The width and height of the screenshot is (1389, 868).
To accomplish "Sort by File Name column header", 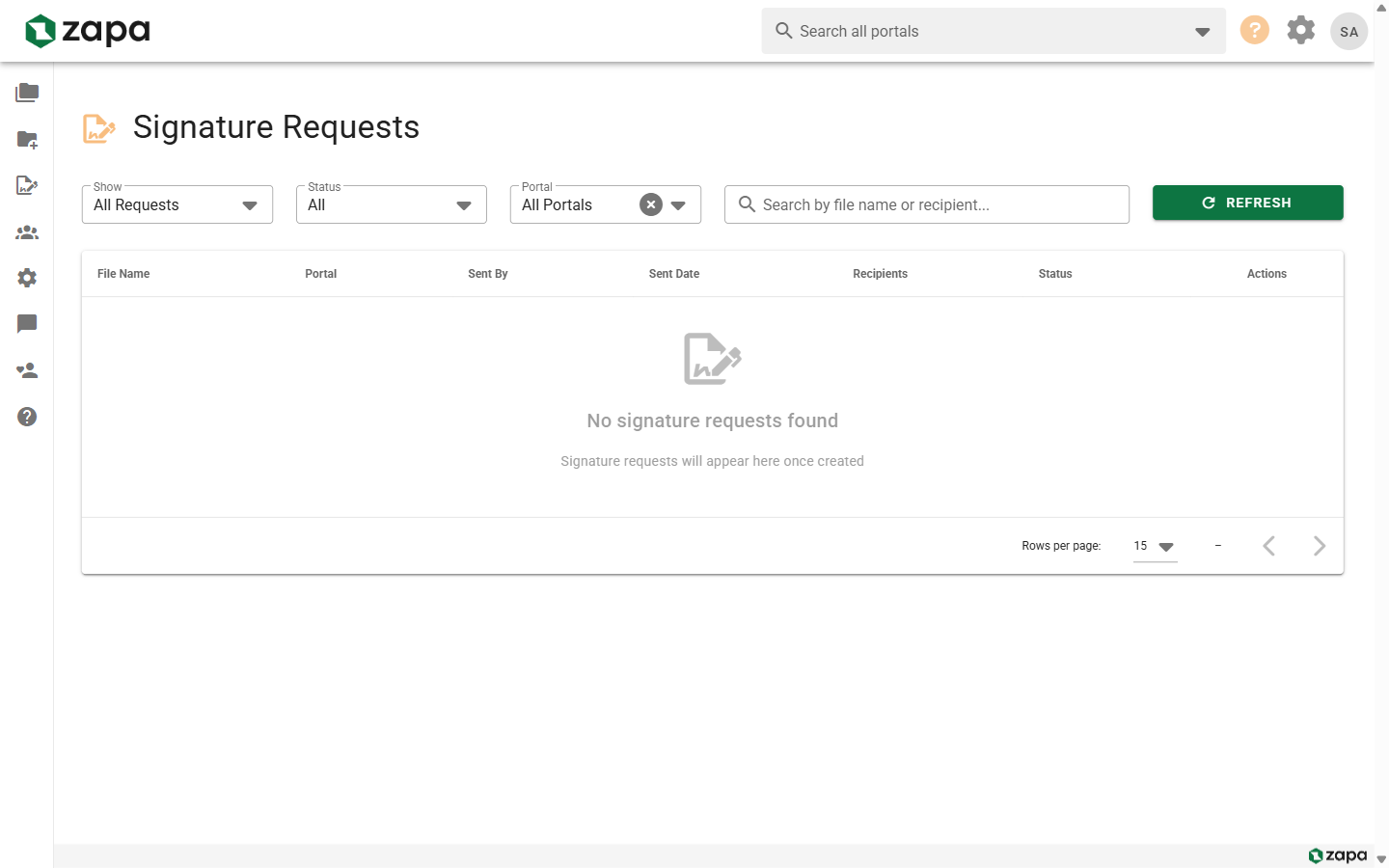I will (x=123, y=274).
